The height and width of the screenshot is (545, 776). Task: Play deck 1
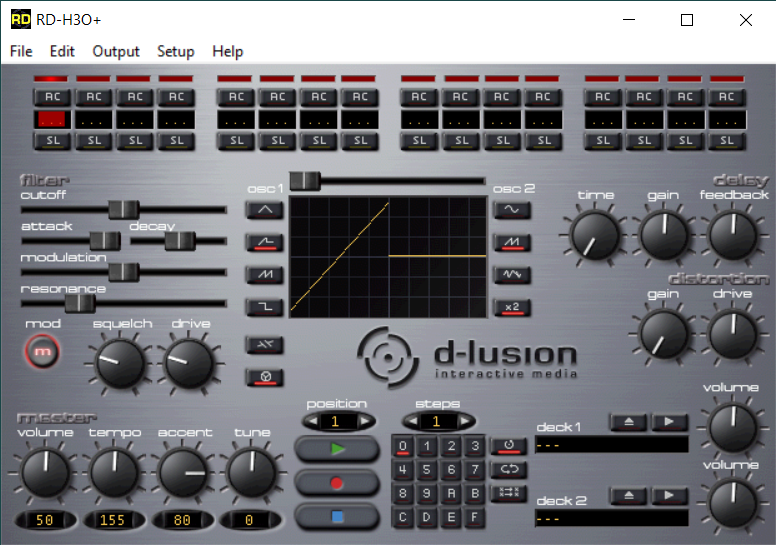tap(669, 422)
